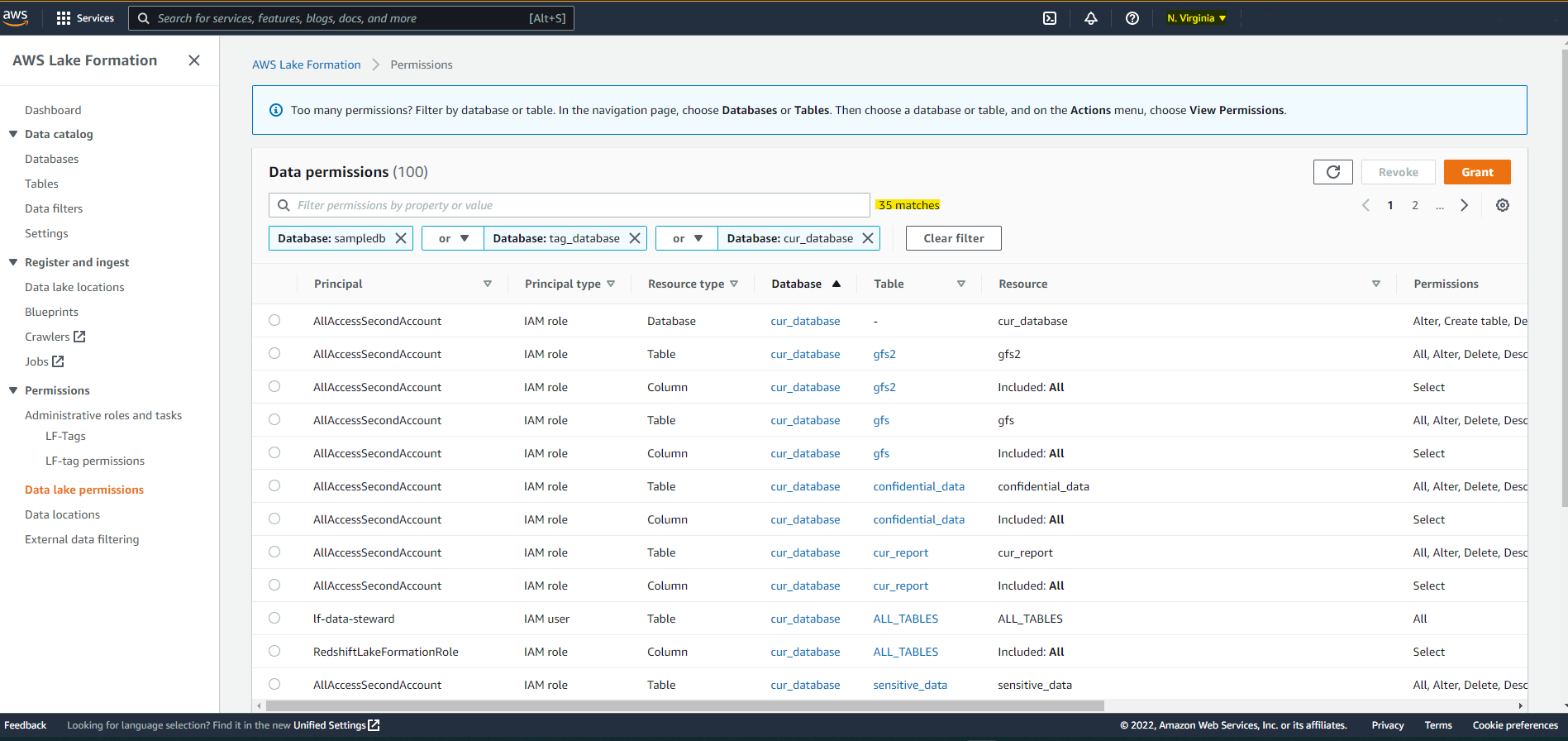Remove the cur_database filter token
This screenshot has width=1568, height=741.
click(x=868, y=238)
